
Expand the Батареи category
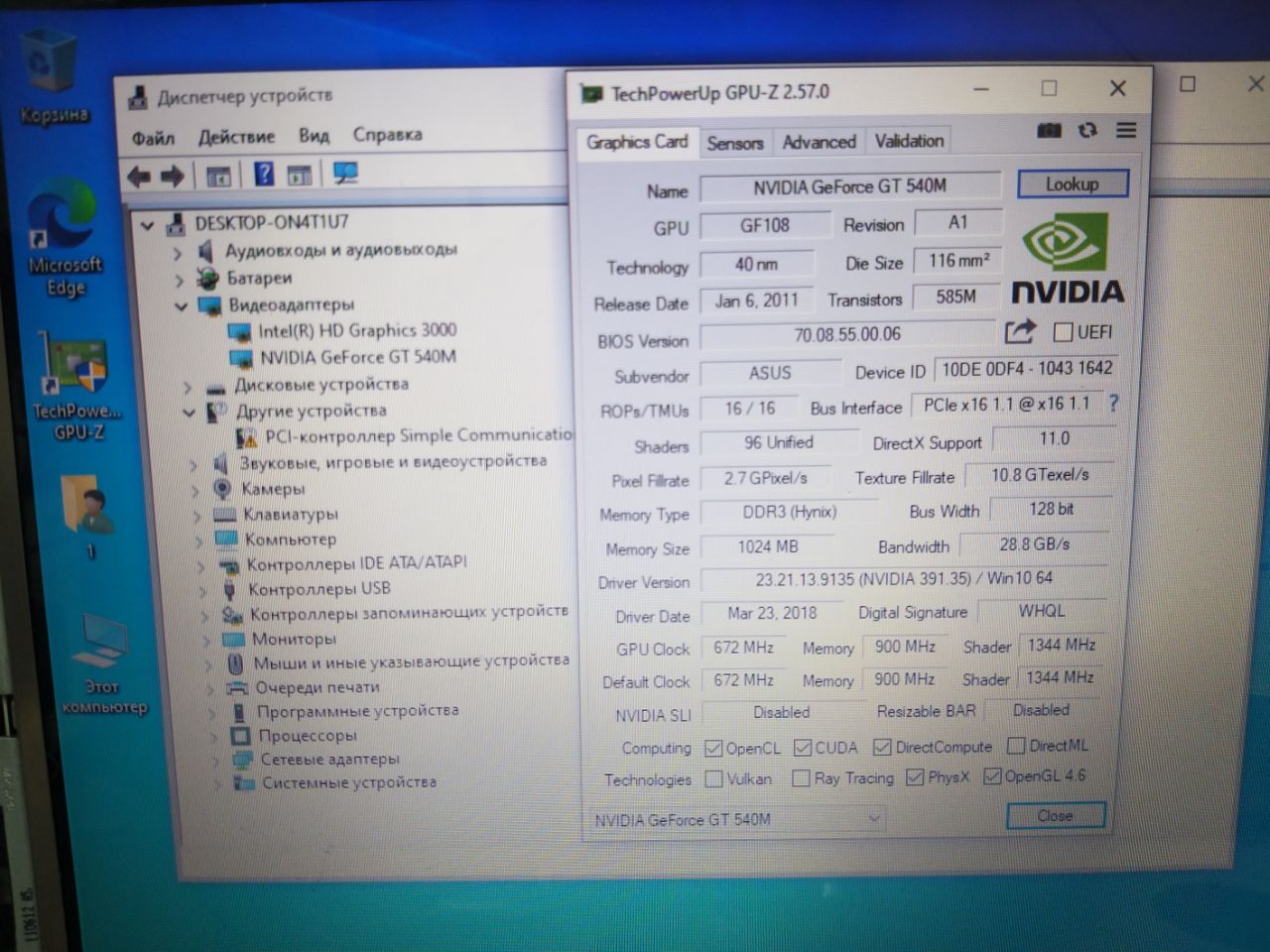179,281
